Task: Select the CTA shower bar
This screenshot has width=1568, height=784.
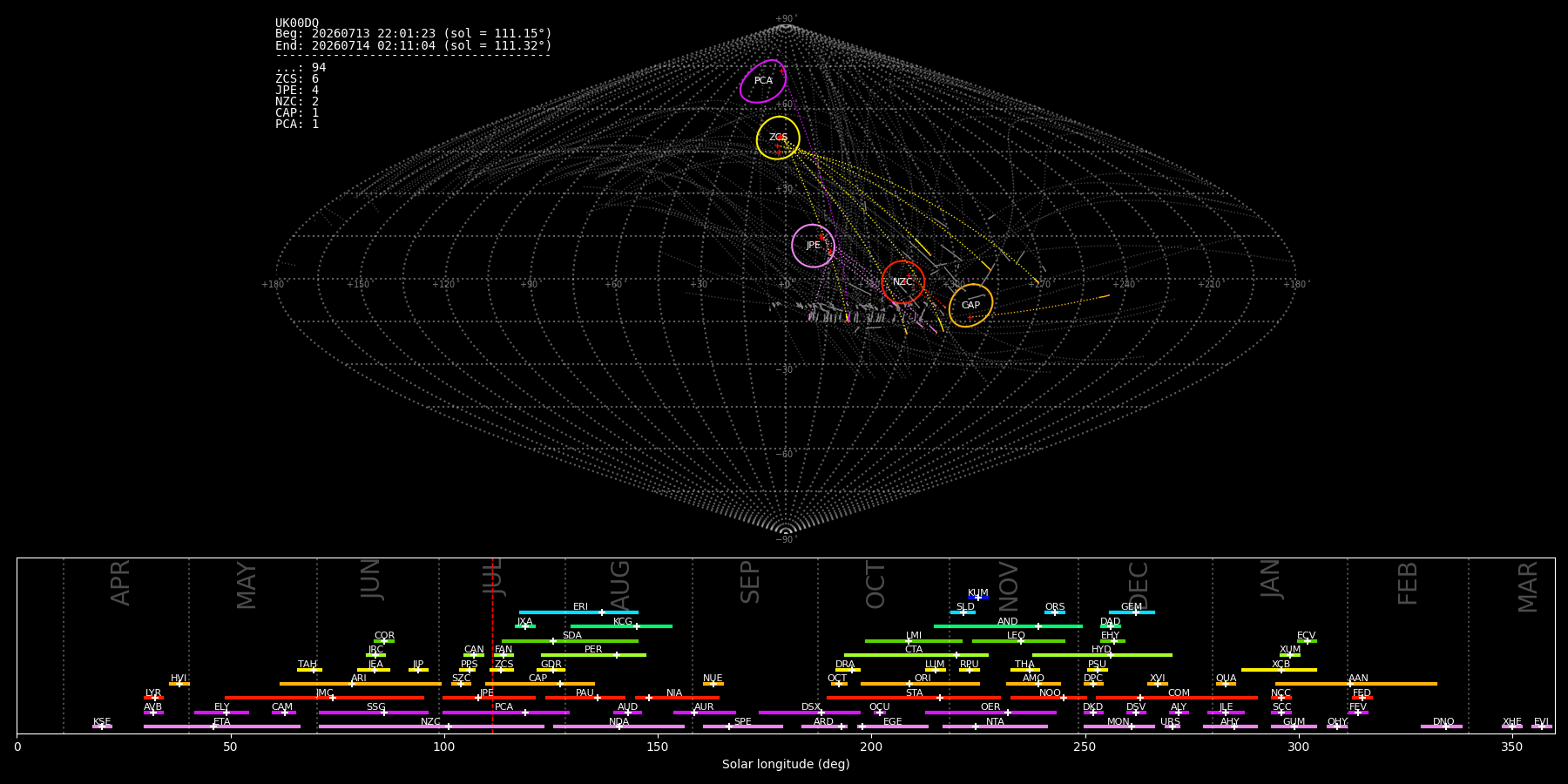Action: (916, 655)
